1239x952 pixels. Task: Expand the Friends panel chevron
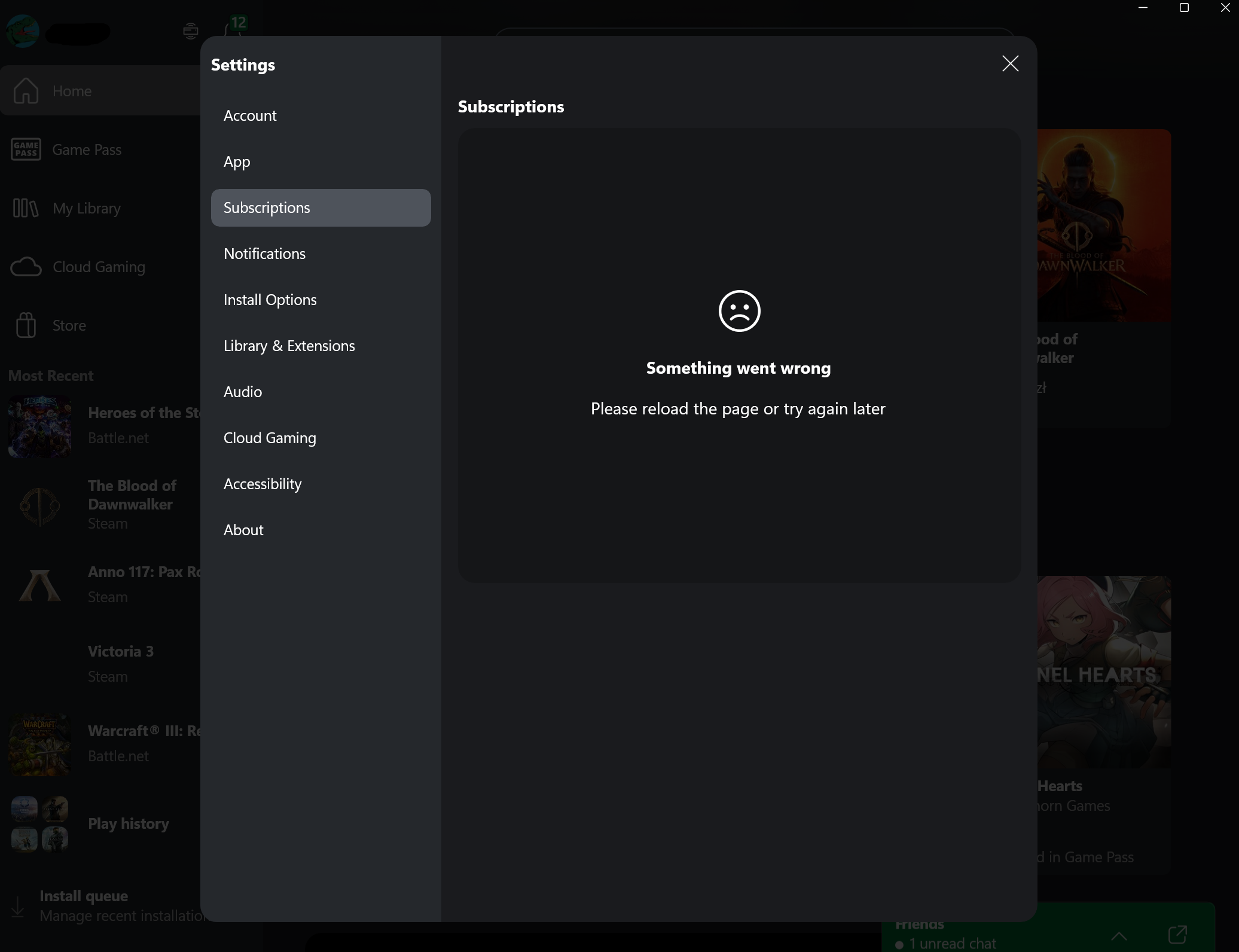pyautogui.click(x=1119, y=935)
